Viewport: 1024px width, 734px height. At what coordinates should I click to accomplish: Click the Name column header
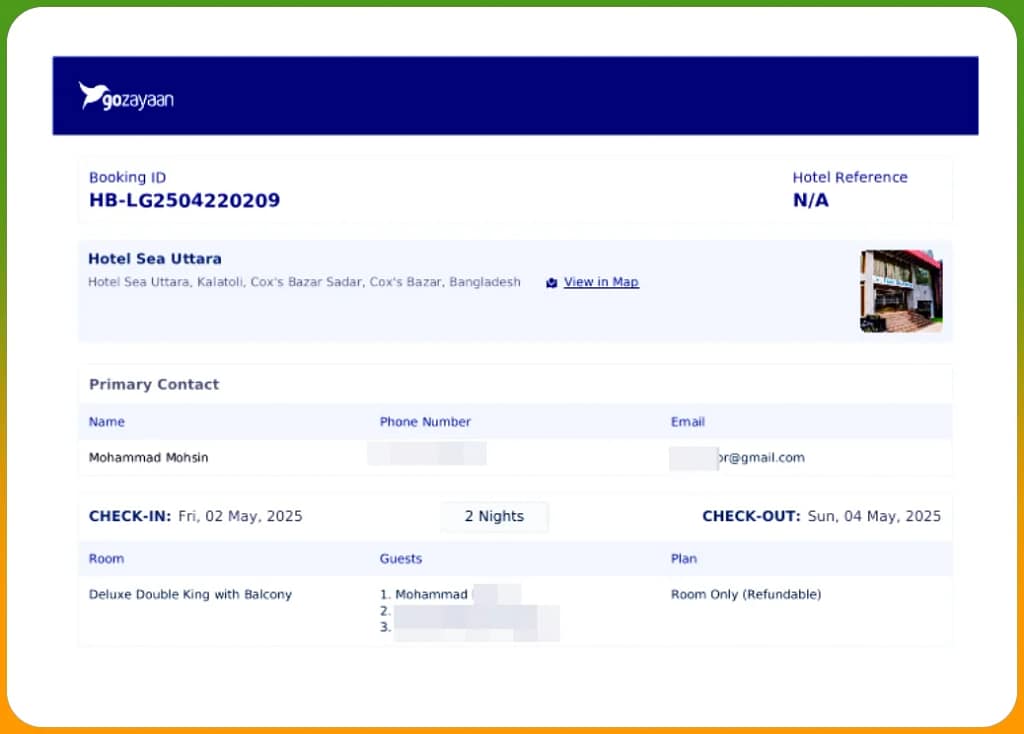click(107, 422)
